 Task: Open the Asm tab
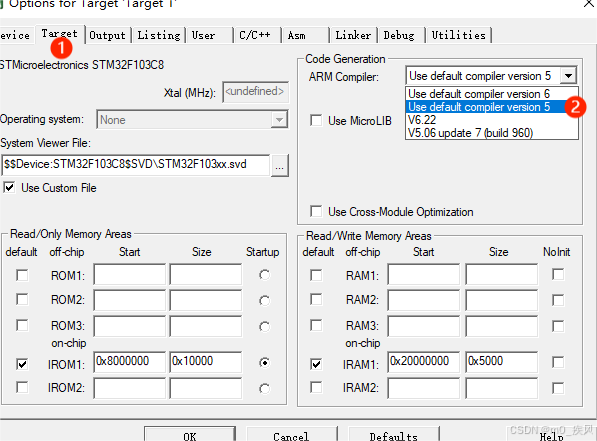(305, 35)
